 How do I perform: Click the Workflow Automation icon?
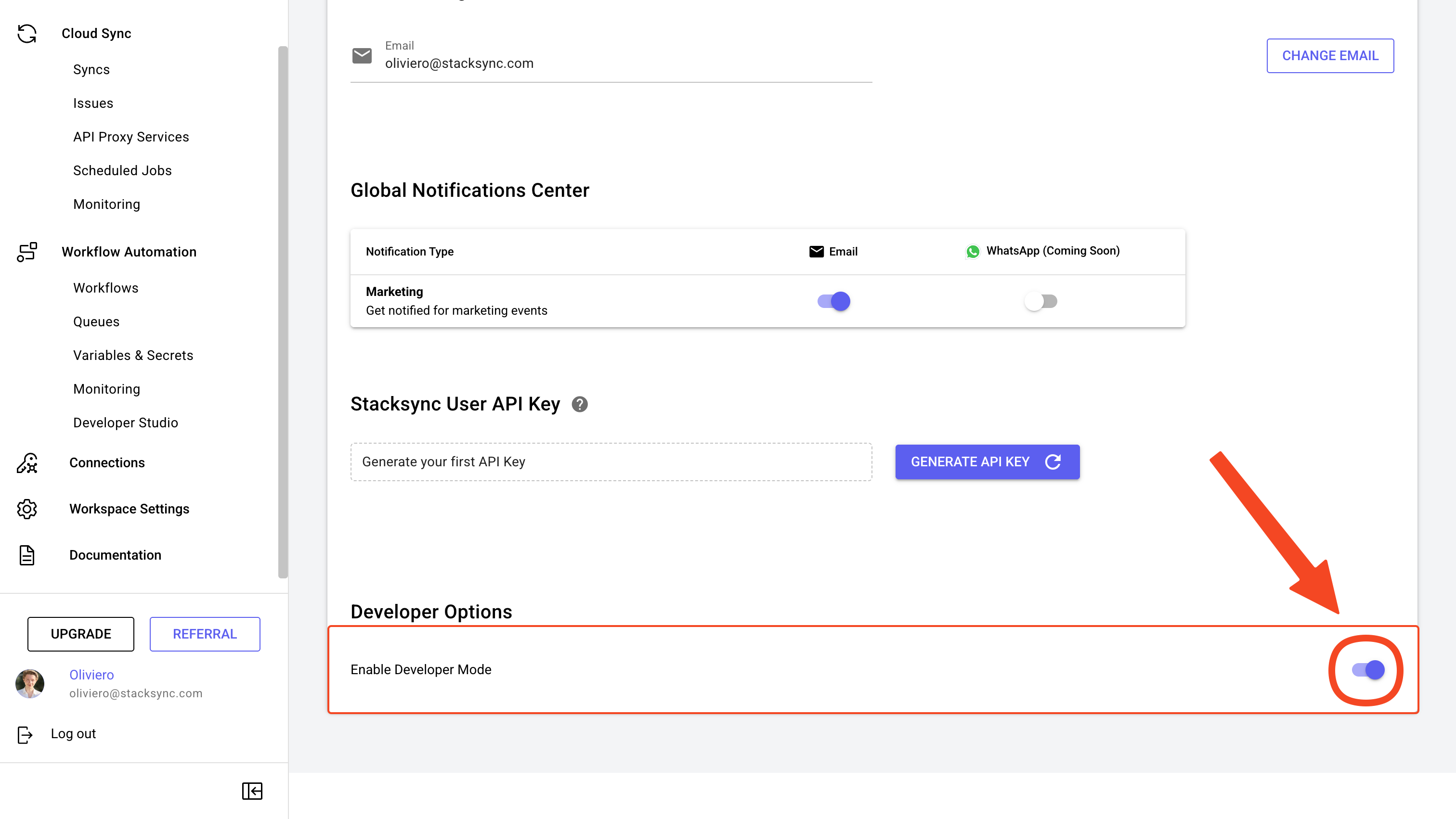(26, 252)
